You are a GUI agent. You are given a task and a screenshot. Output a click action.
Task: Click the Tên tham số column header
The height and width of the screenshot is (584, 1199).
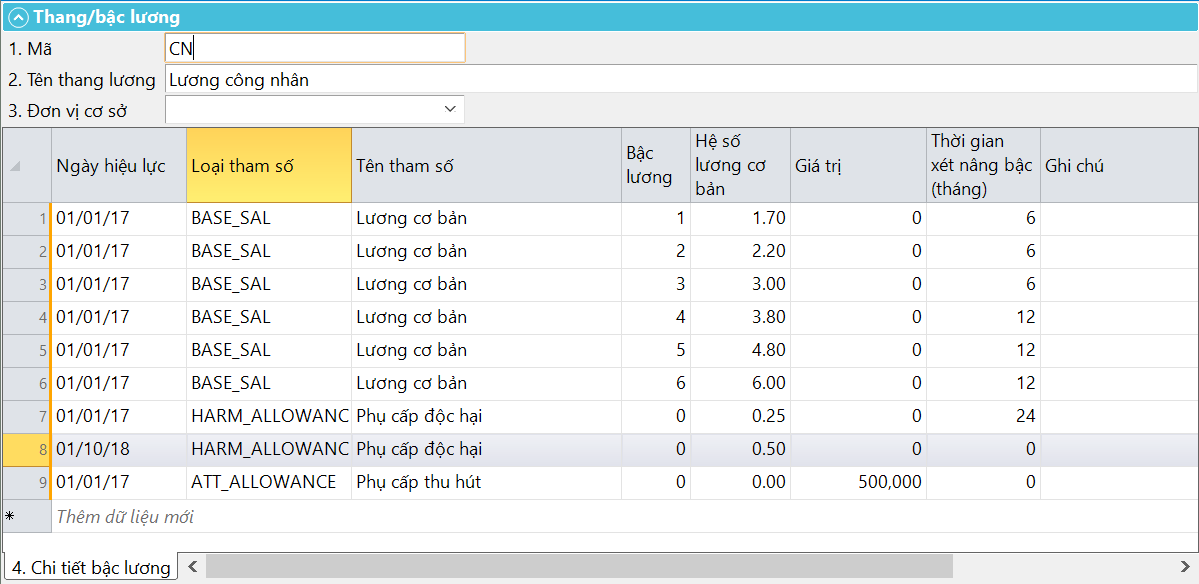(x=485, y=166)
